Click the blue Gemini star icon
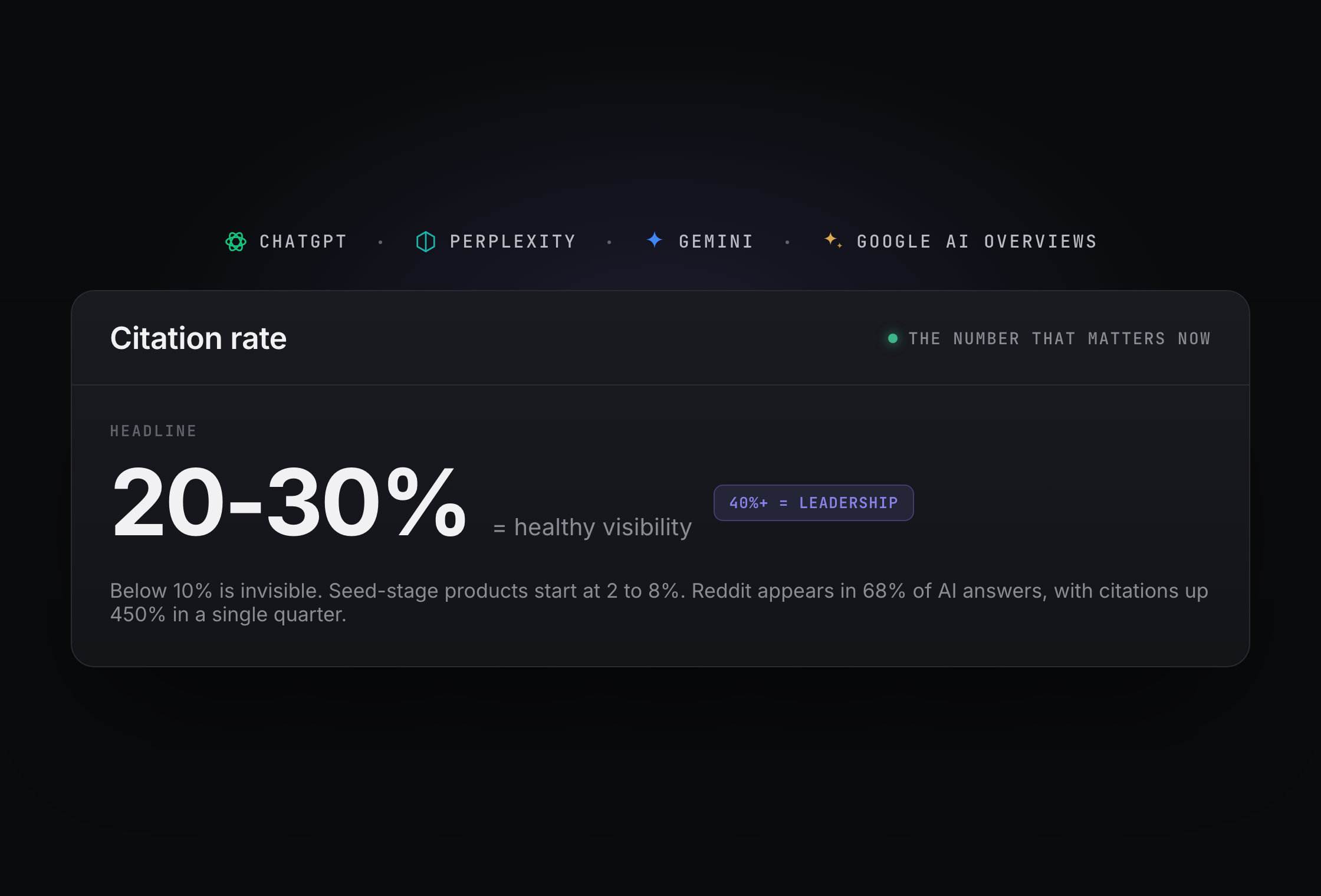The width and height of the screenshot is (1321, 896). click(x=655, y=240)
